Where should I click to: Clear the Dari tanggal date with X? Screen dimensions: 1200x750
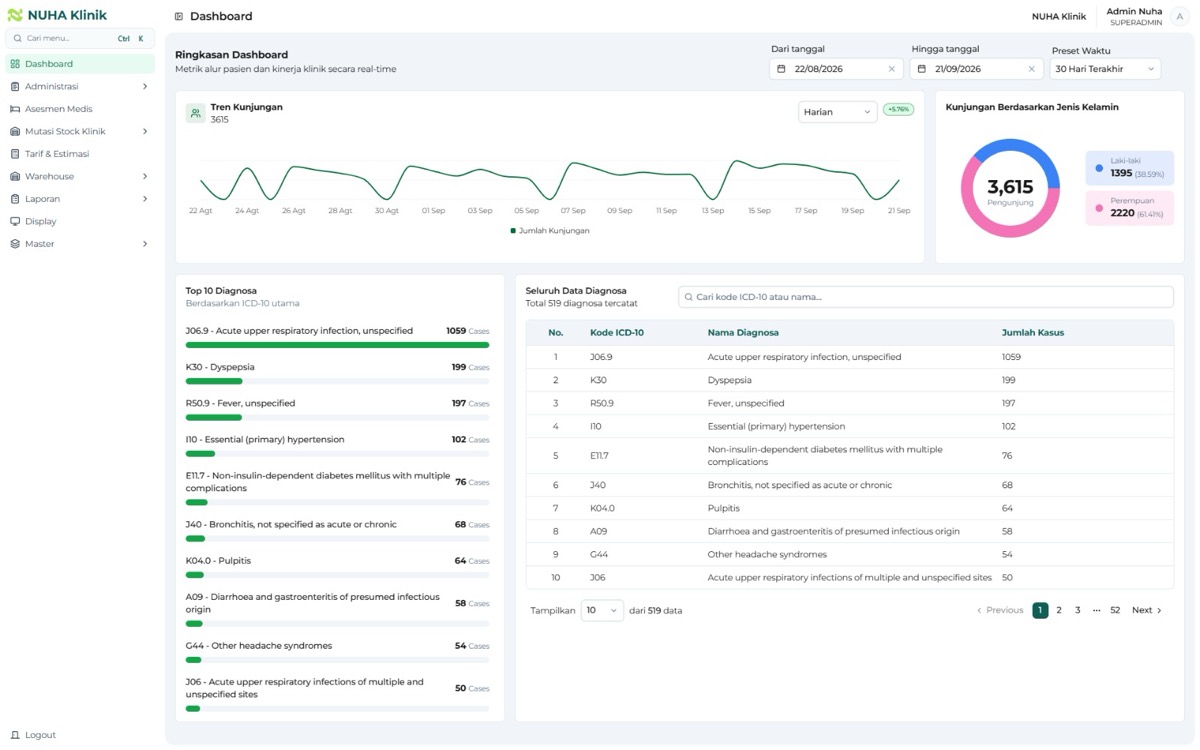pos(892,69)
